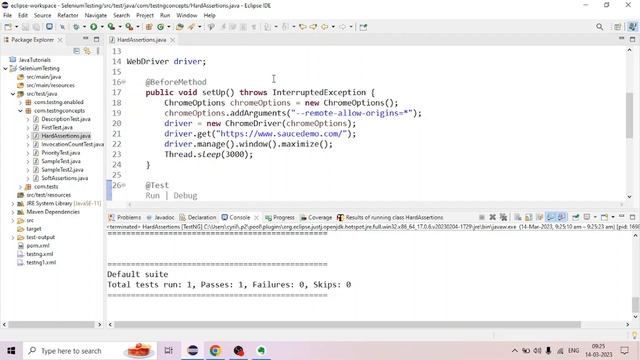
Task: Toggle Show Console on standard output change
Action: [551, 217]
